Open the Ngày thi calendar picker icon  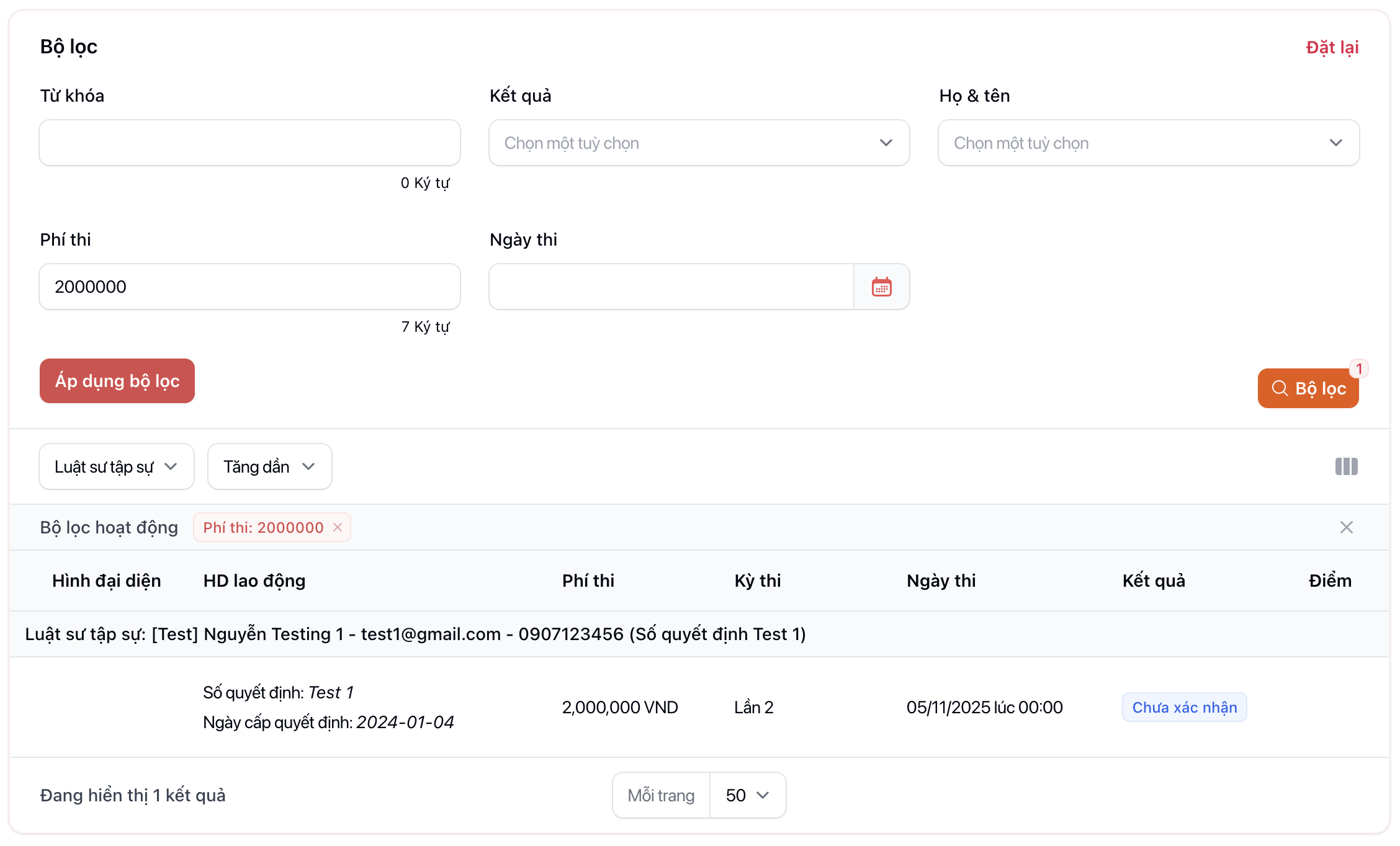click(x=881, y=287)
